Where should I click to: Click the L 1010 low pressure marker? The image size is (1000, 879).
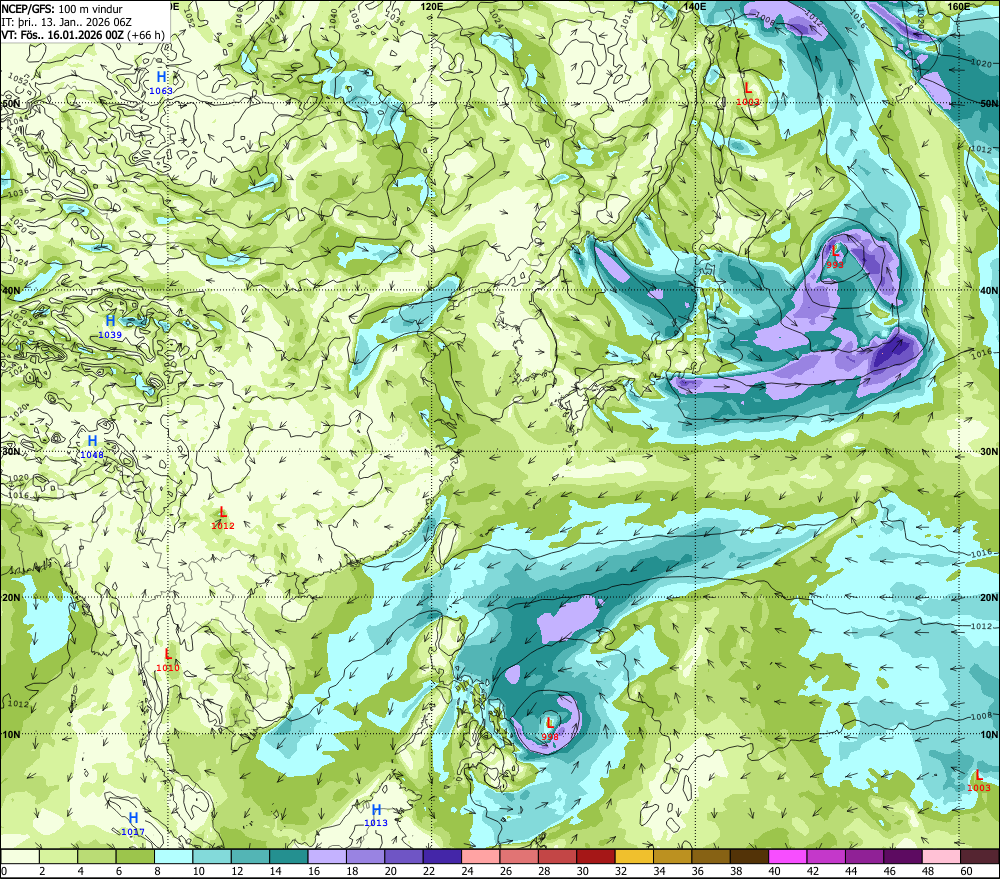click(x=168, y=660)
